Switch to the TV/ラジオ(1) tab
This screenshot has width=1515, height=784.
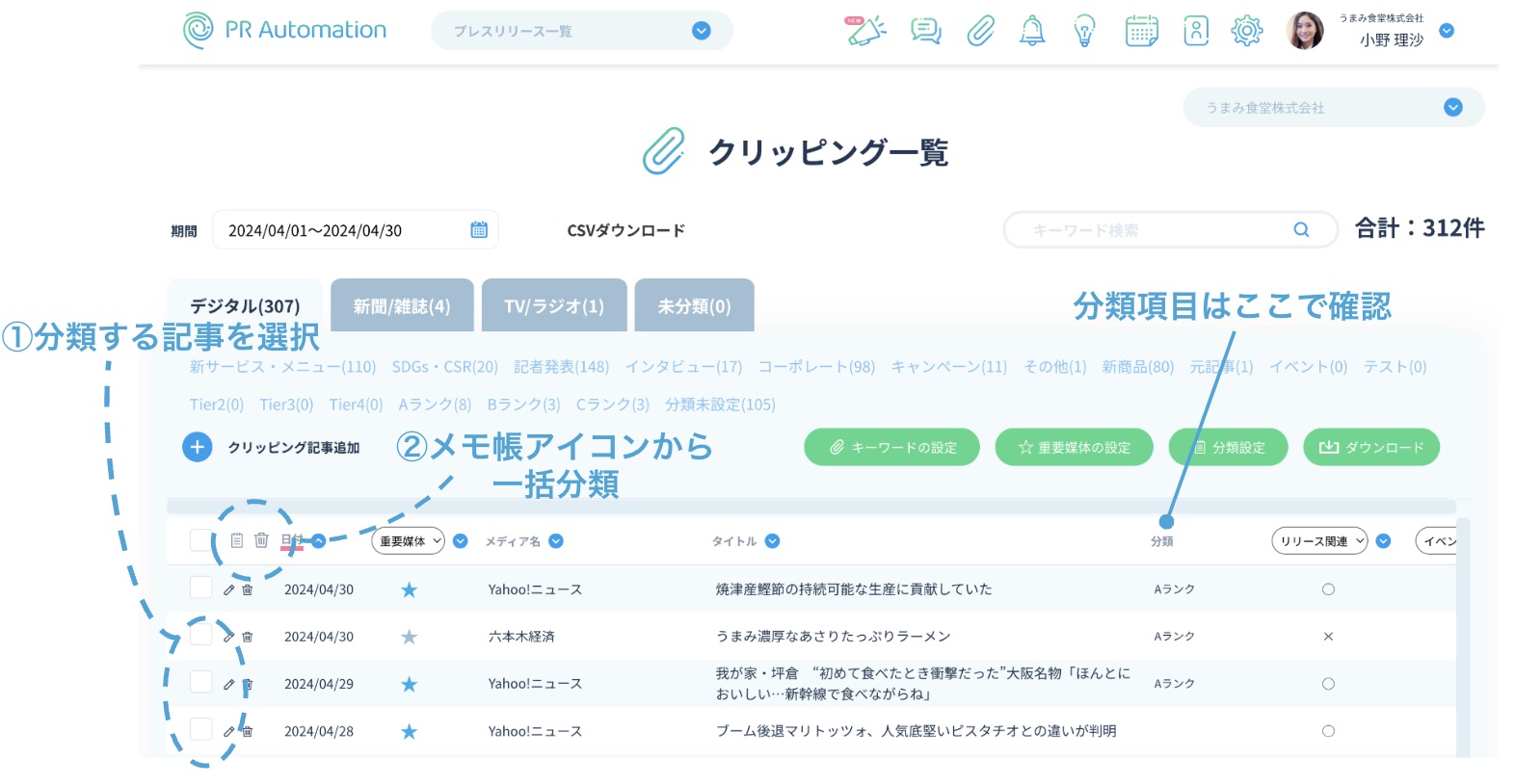(x=554, y=306)
